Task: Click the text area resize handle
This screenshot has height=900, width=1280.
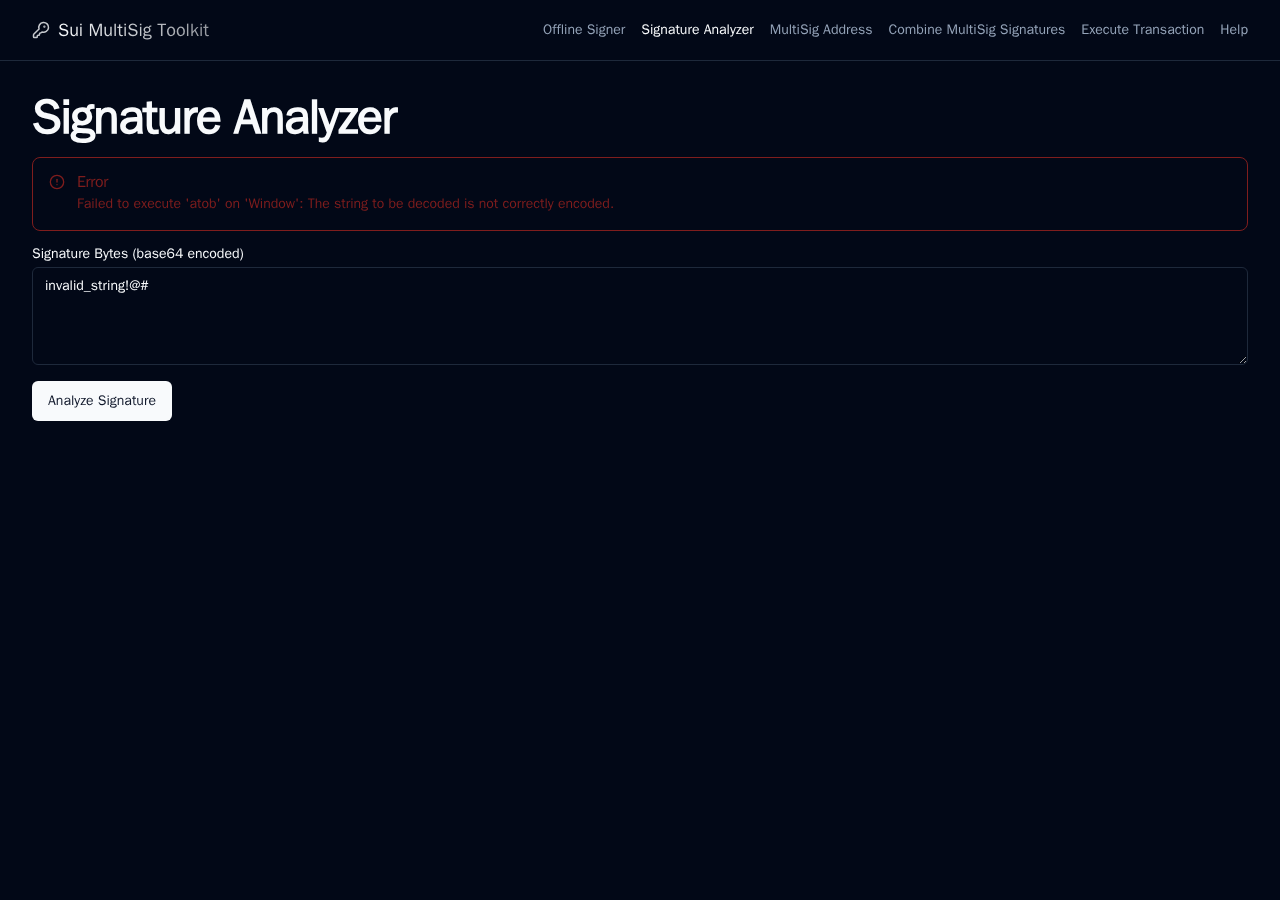Action: pos(1241,358)
